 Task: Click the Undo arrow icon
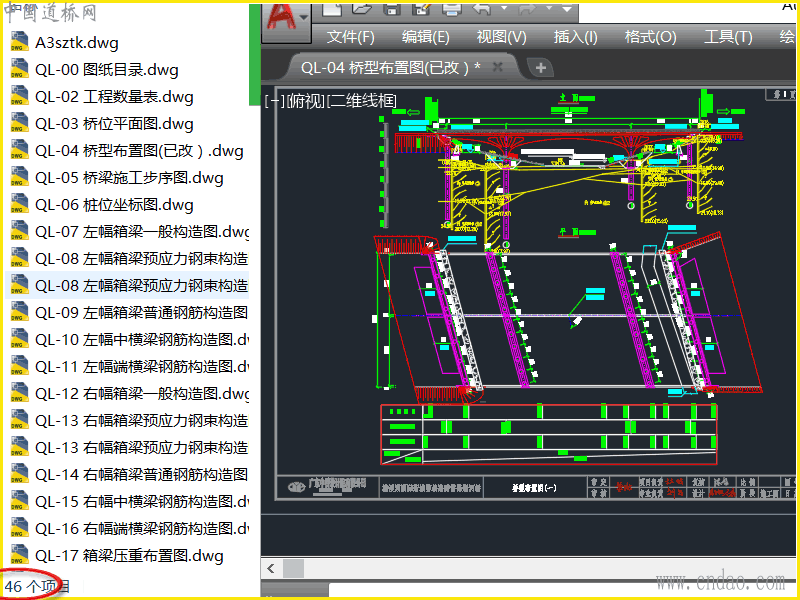coord(482,9)
